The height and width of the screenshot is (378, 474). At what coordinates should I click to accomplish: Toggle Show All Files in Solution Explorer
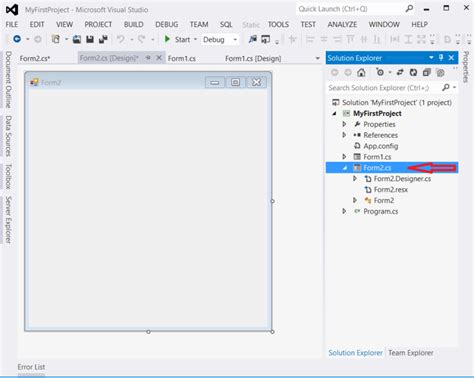[x=440, y=72]
